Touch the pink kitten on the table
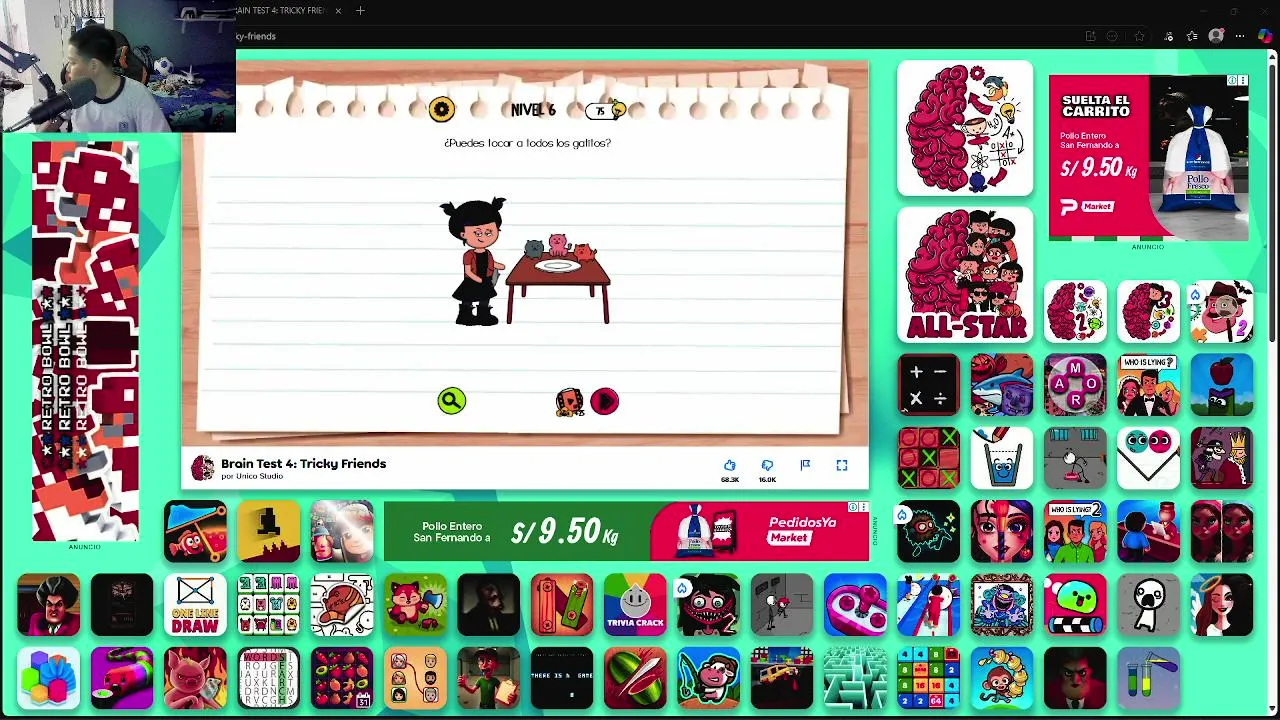Screen dimensions: 1280x720 [558, 244]
